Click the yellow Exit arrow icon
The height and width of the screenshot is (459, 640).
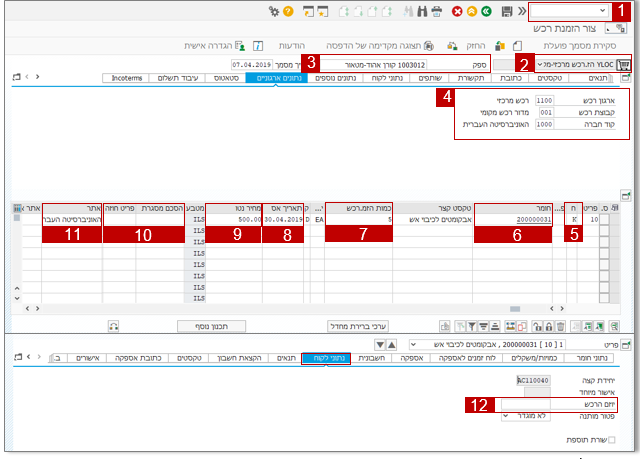tap(472, 11)
